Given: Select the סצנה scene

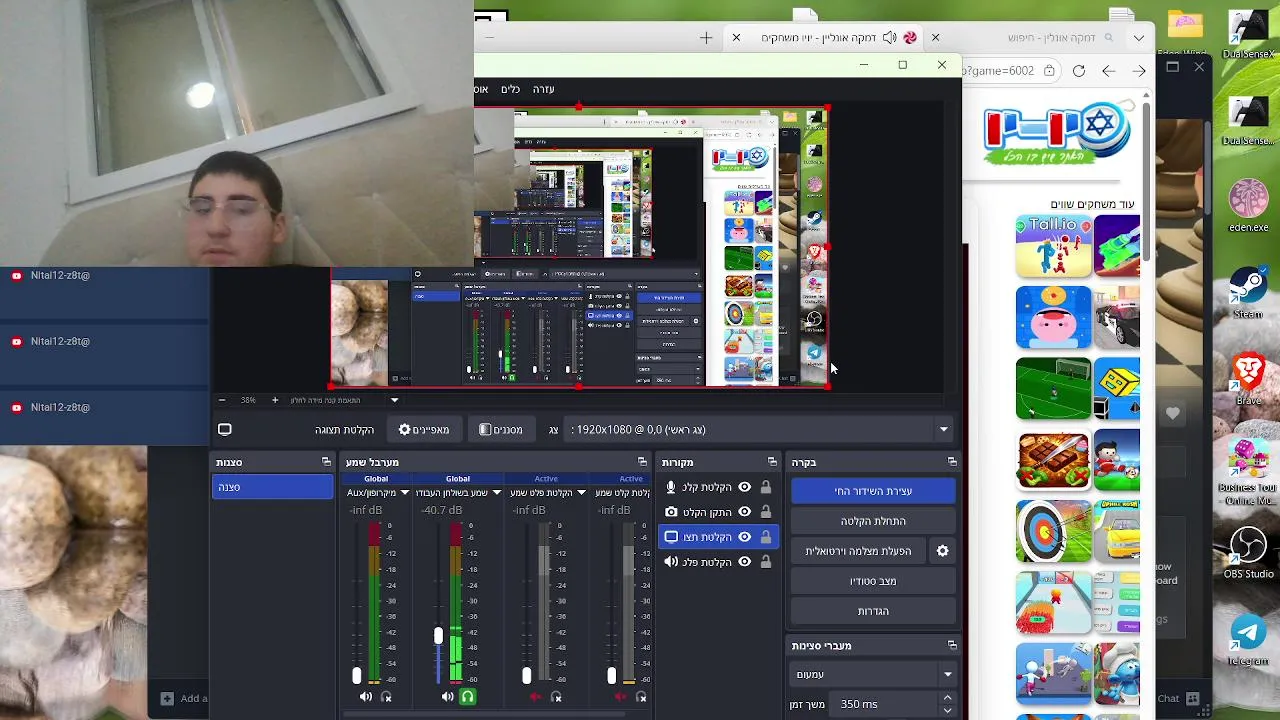Looking at the screenshot, I should click(x=273, y=487).
